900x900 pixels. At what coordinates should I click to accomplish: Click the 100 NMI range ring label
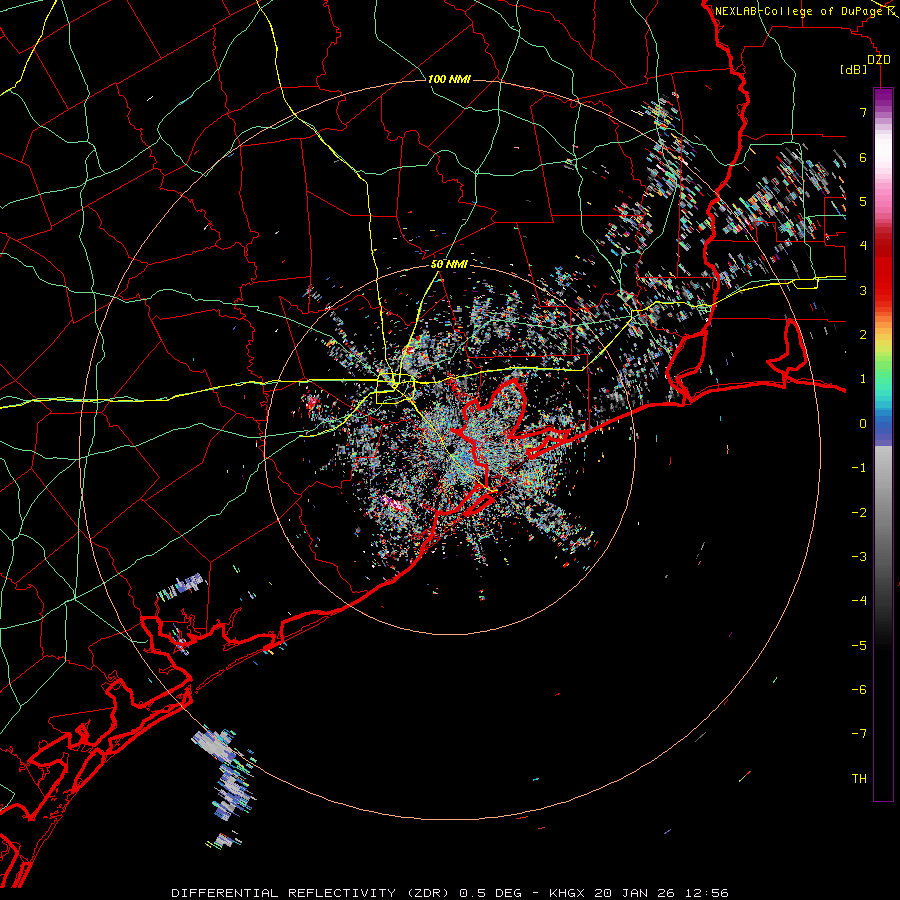449,79
